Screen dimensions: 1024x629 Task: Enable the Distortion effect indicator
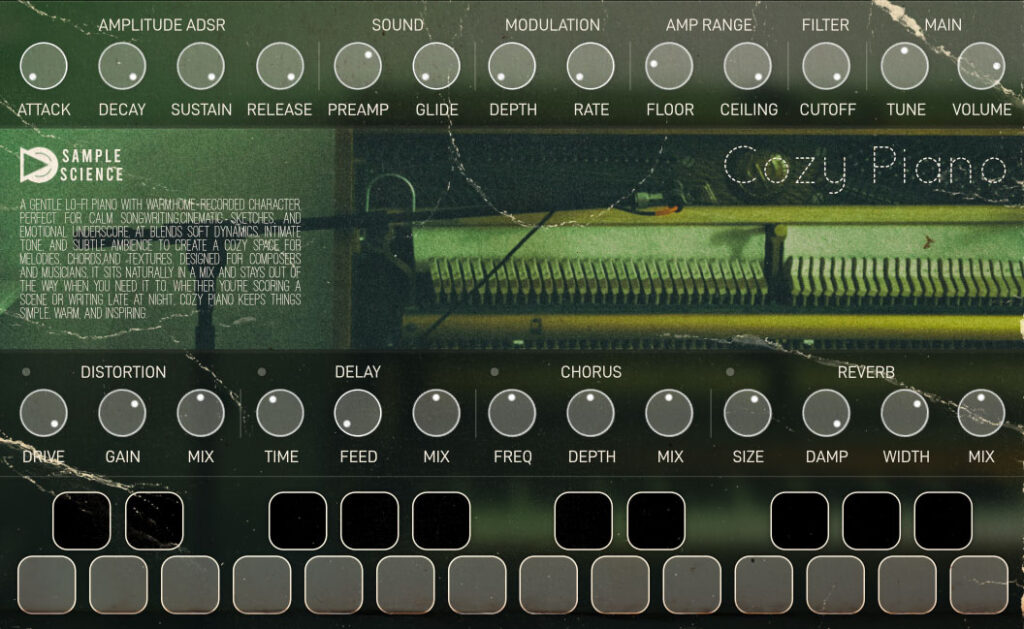tap(26, 371)
